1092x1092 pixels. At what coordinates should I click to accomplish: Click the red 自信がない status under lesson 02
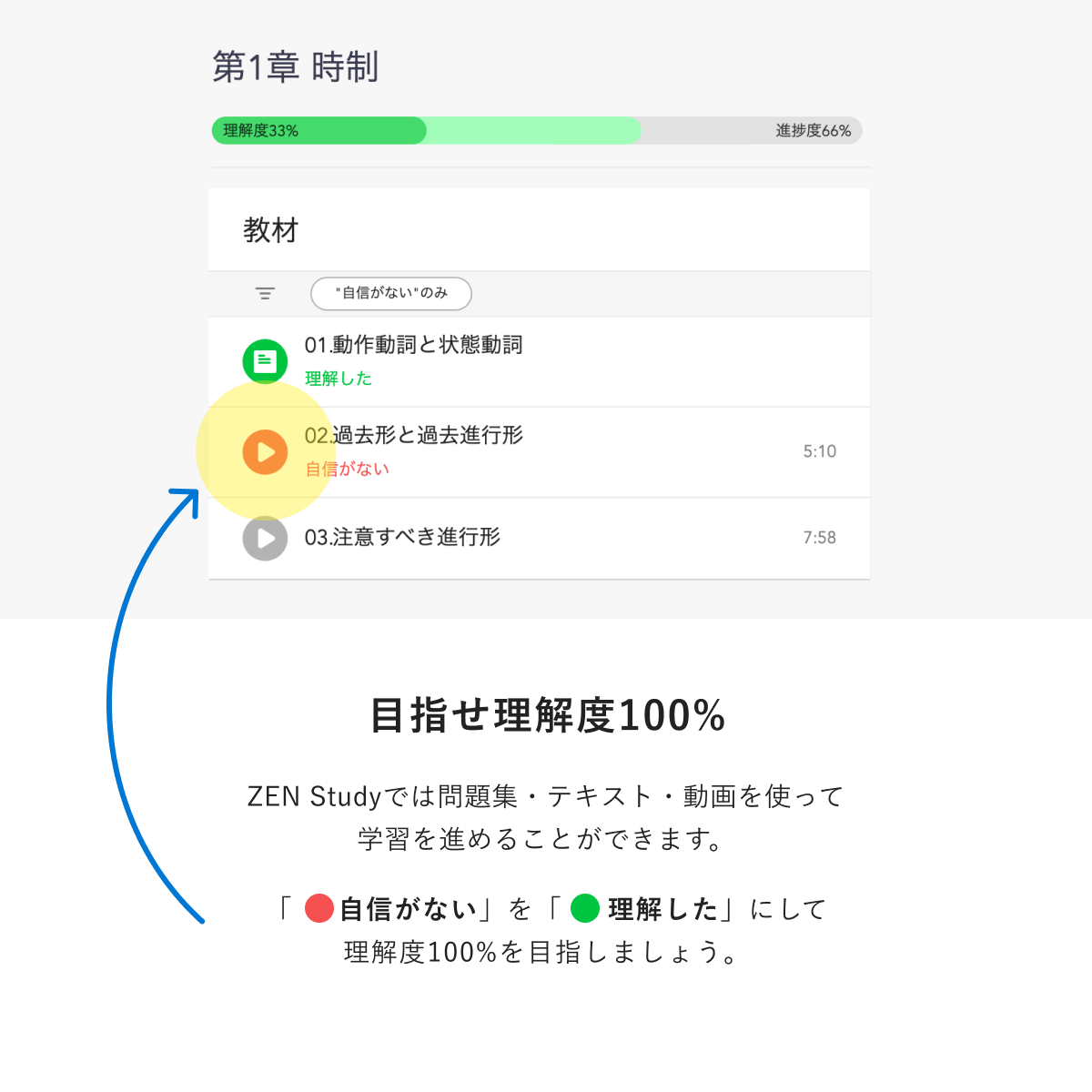[347, 470]
